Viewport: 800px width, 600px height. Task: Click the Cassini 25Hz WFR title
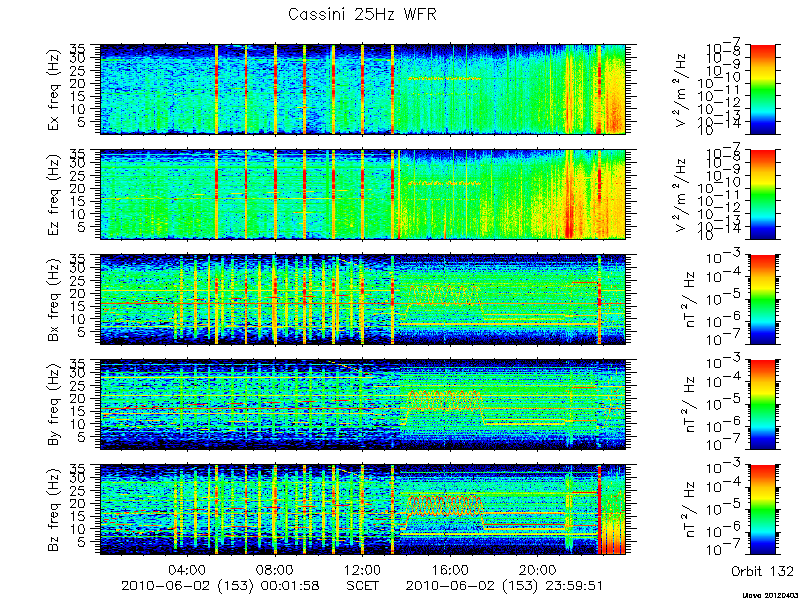pyautogui.click(x=362, y=14)
